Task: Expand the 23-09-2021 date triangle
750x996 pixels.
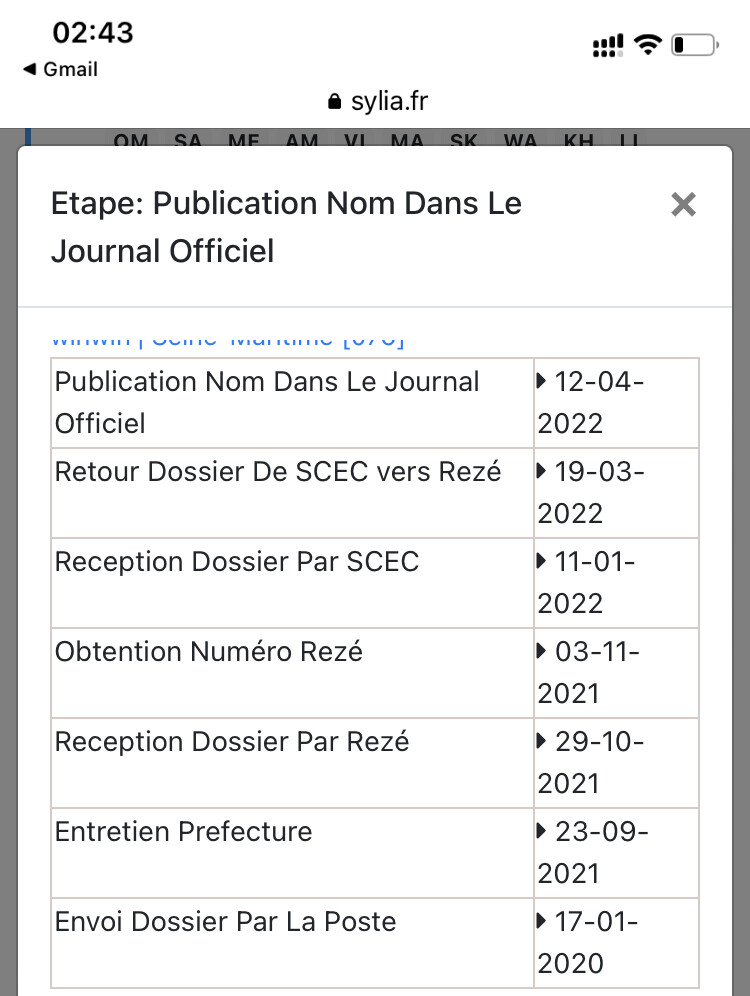Action: coord(541,831)
